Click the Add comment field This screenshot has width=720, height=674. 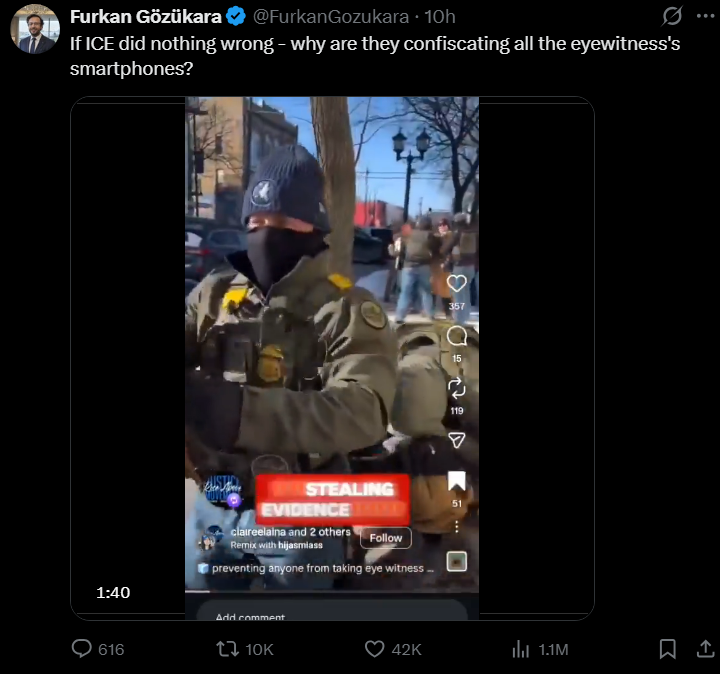(x=332, y=612)
